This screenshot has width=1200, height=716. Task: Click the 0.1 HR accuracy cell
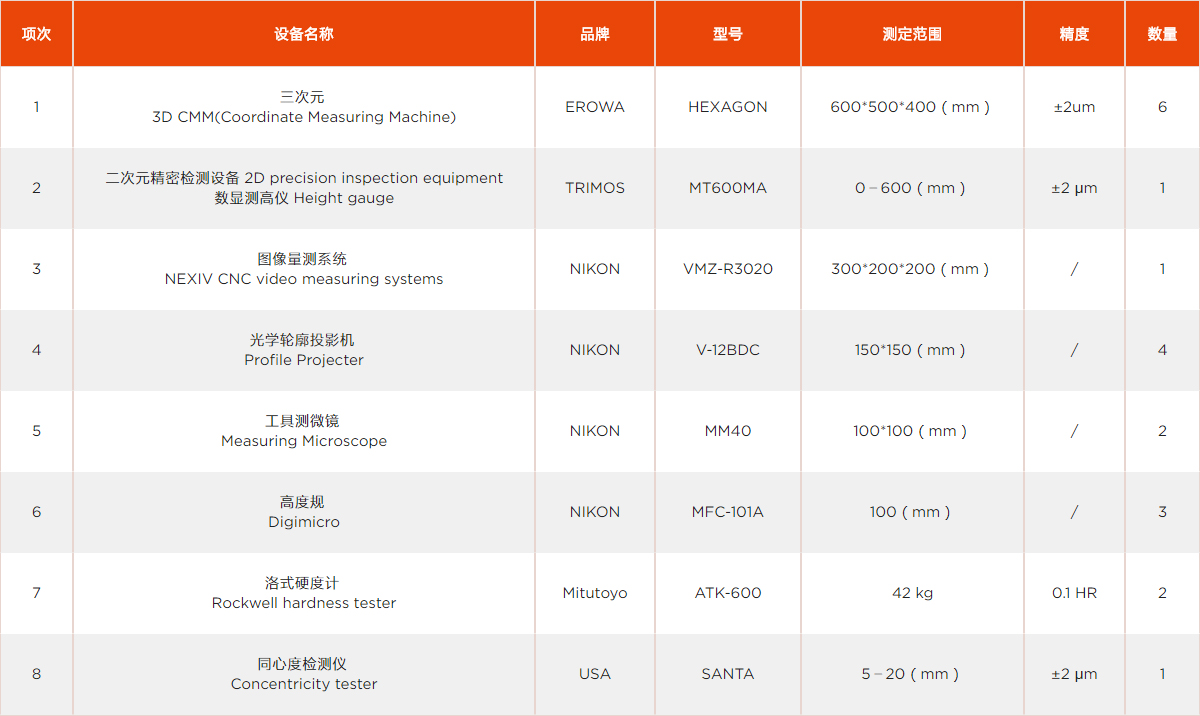point(1074,593)
